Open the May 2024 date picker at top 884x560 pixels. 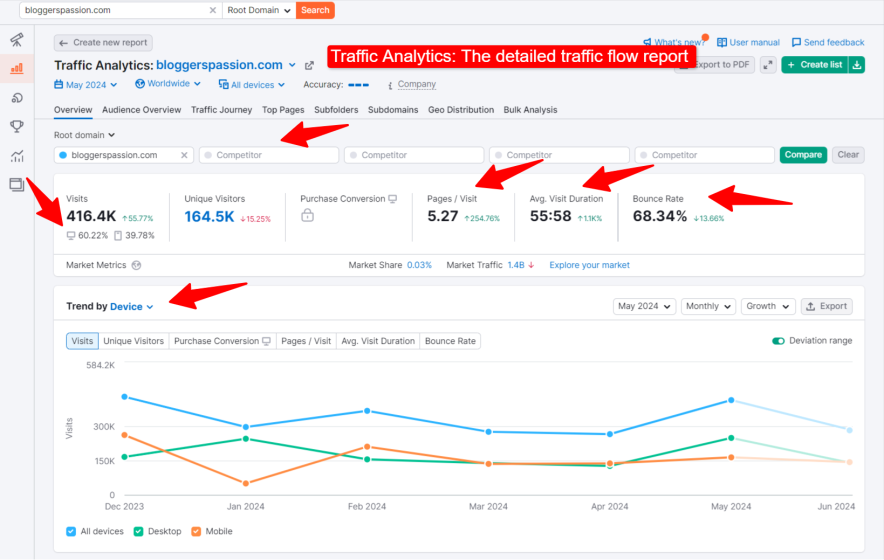(x=86, y=85)
